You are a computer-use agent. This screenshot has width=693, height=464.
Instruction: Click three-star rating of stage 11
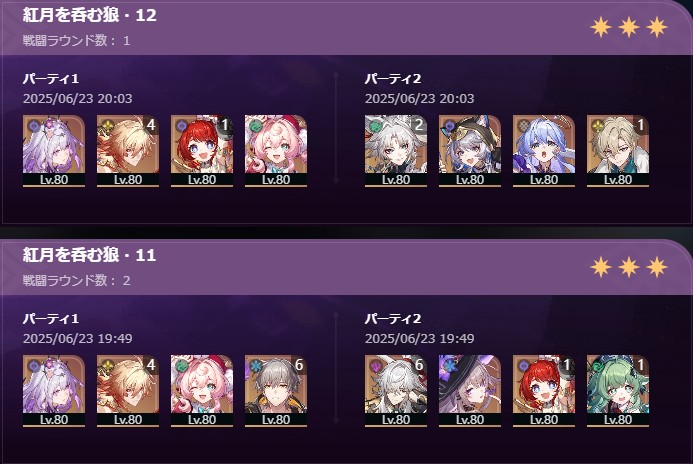point(629,267)
